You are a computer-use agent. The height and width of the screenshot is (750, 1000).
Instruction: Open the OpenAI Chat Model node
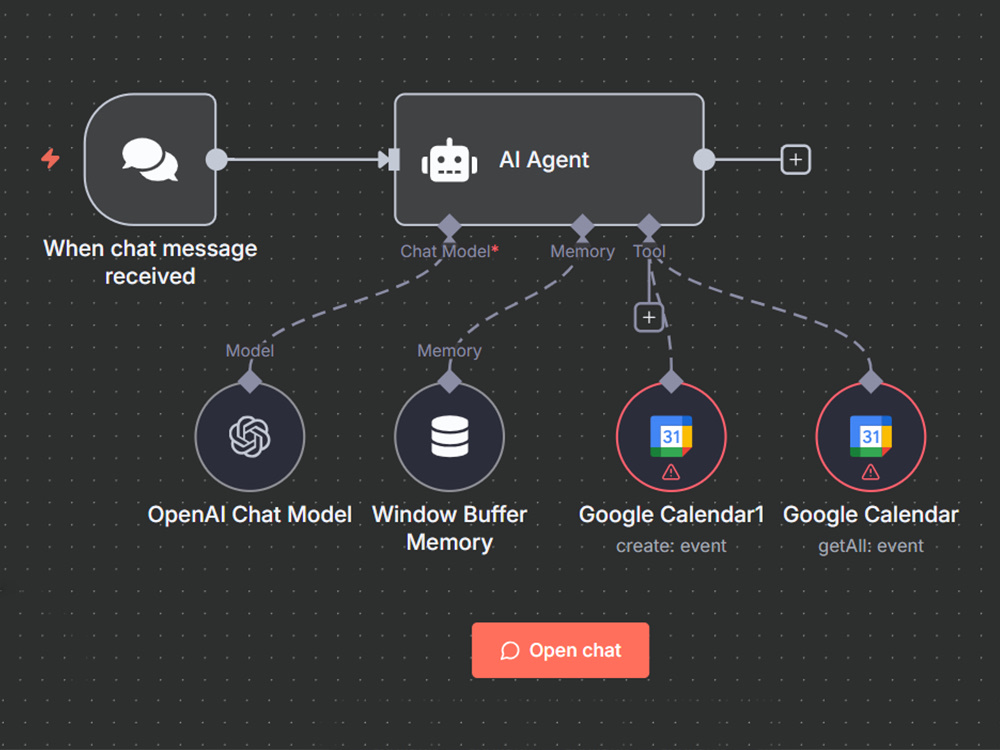coord(249,437)
